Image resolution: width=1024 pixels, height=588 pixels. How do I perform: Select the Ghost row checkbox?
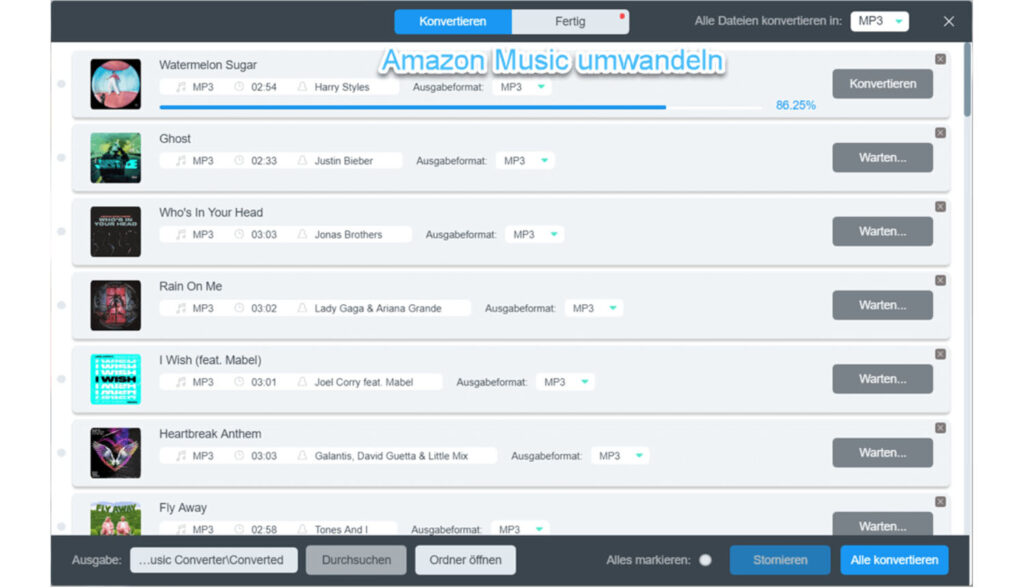61,158
